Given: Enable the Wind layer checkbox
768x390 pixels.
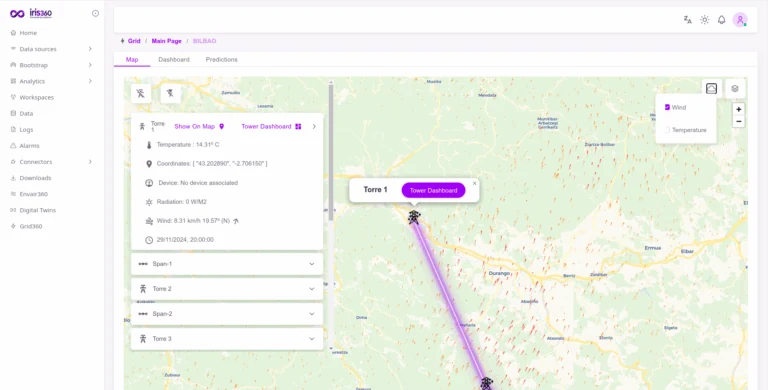Looking at the screenshot, I should 667,107.
